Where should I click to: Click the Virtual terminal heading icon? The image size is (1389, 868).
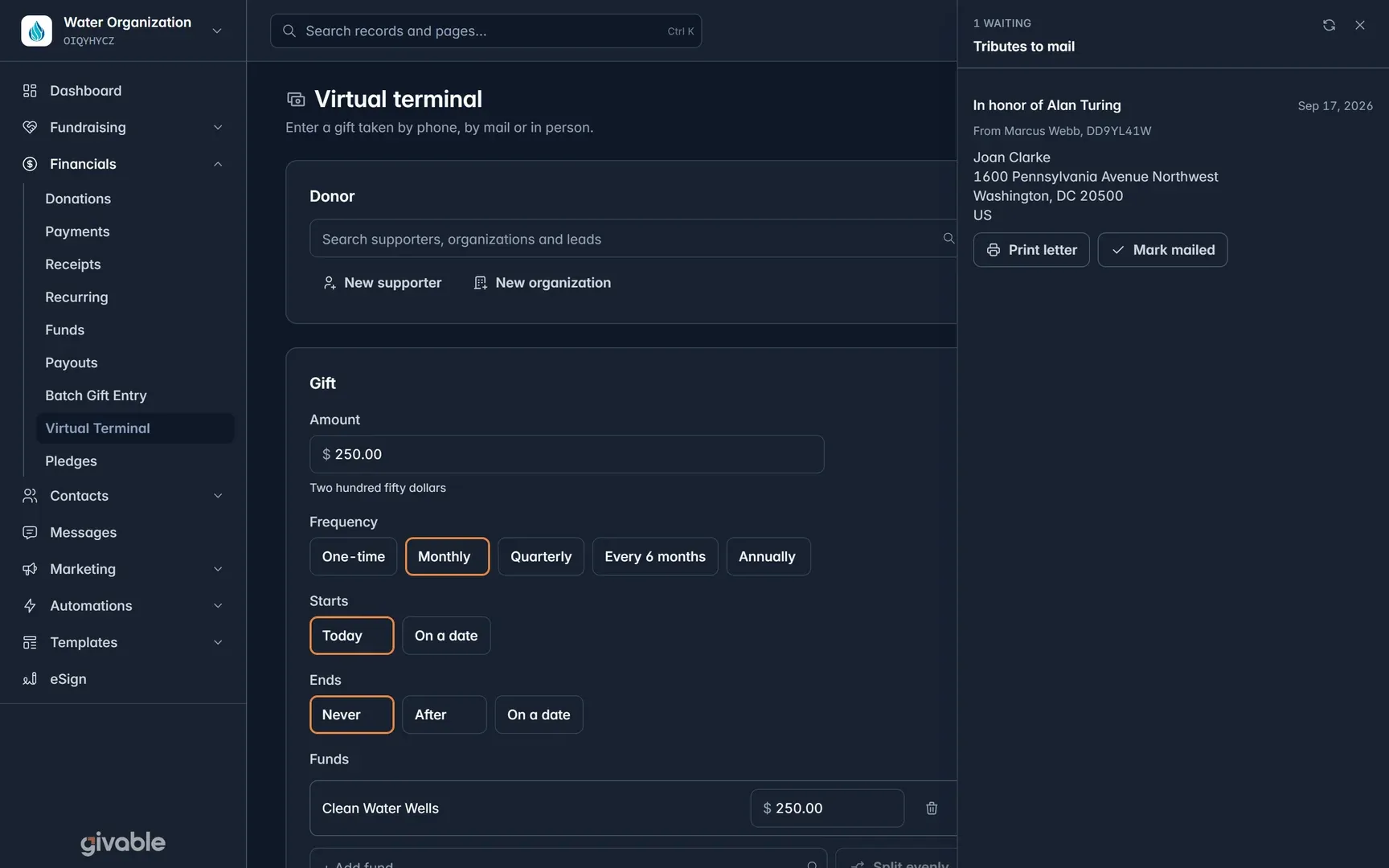click(296, 99)
